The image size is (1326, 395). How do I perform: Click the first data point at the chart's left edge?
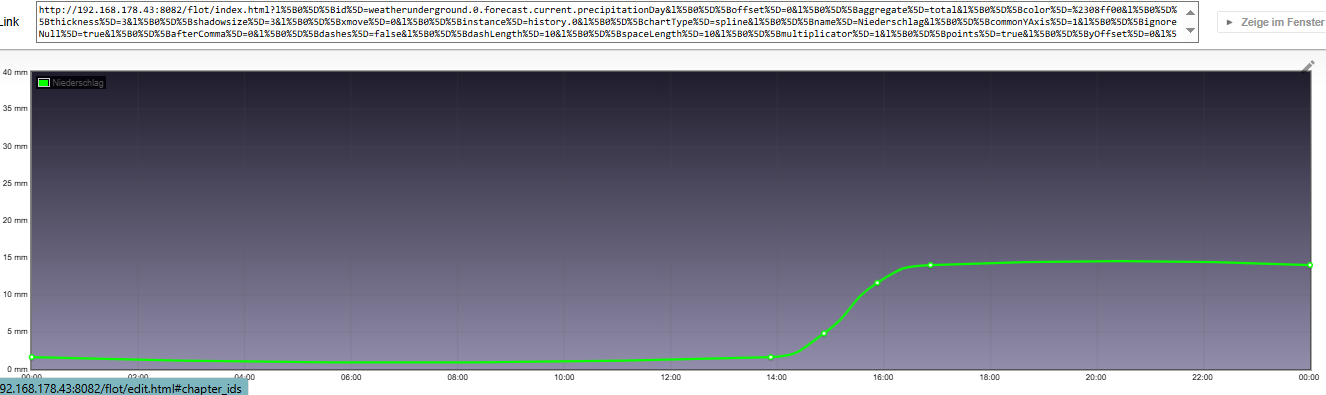point(32,357)
